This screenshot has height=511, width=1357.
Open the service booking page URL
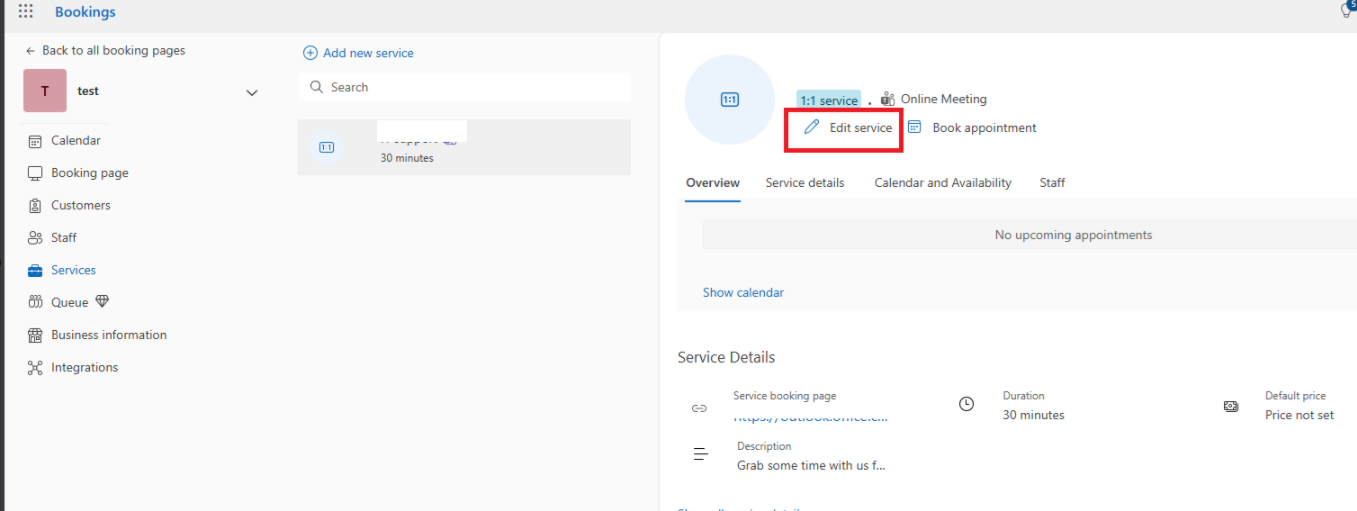(x=810, y=416)
